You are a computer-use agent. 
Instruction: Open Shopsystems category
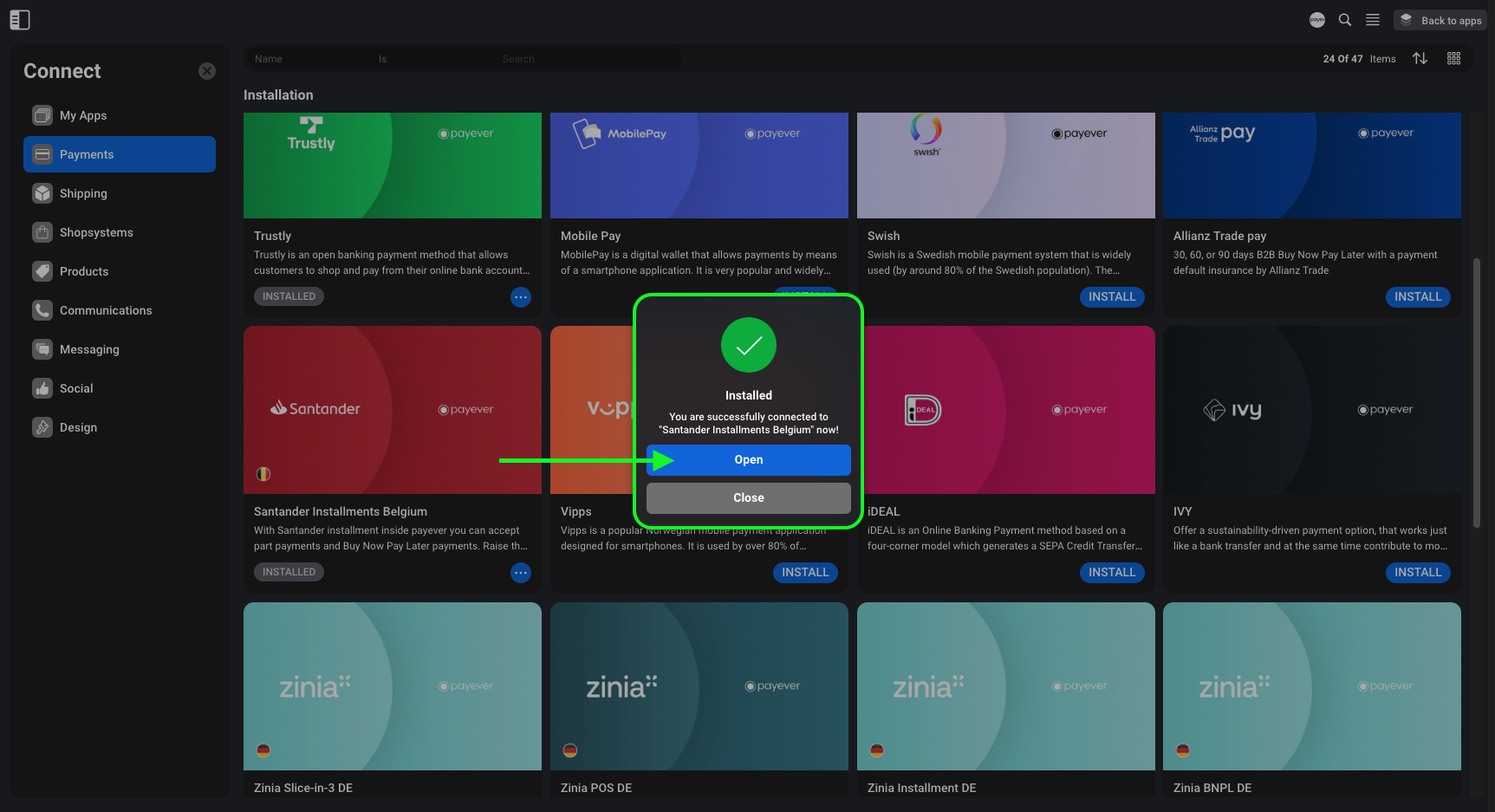point(120,232)
